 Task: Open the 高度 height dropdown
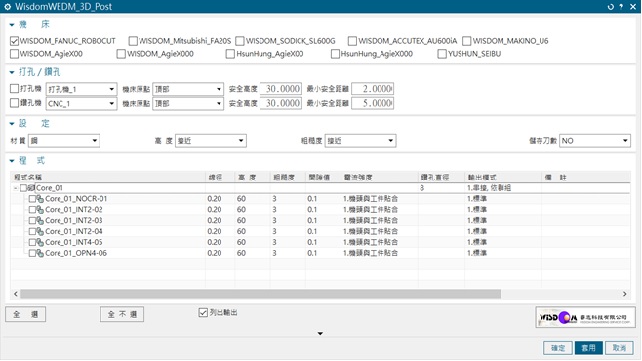pyautogui.click(x=210, y=141)
